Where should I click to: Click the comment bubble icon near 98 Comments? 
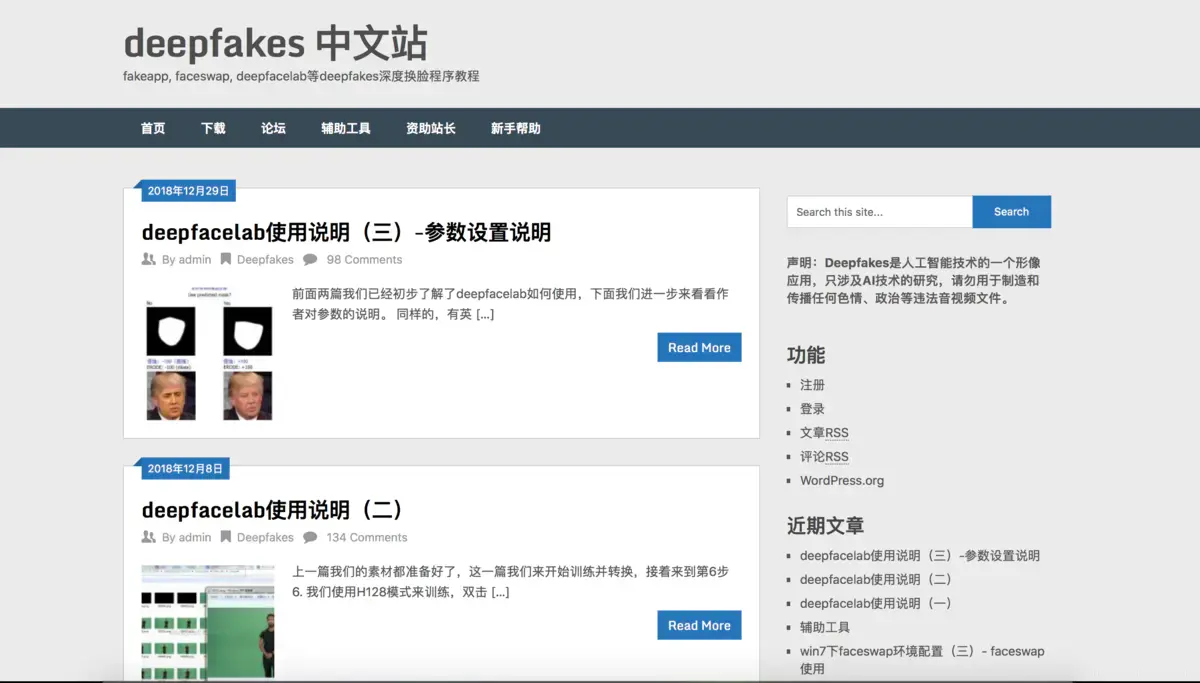pos(310,259)
